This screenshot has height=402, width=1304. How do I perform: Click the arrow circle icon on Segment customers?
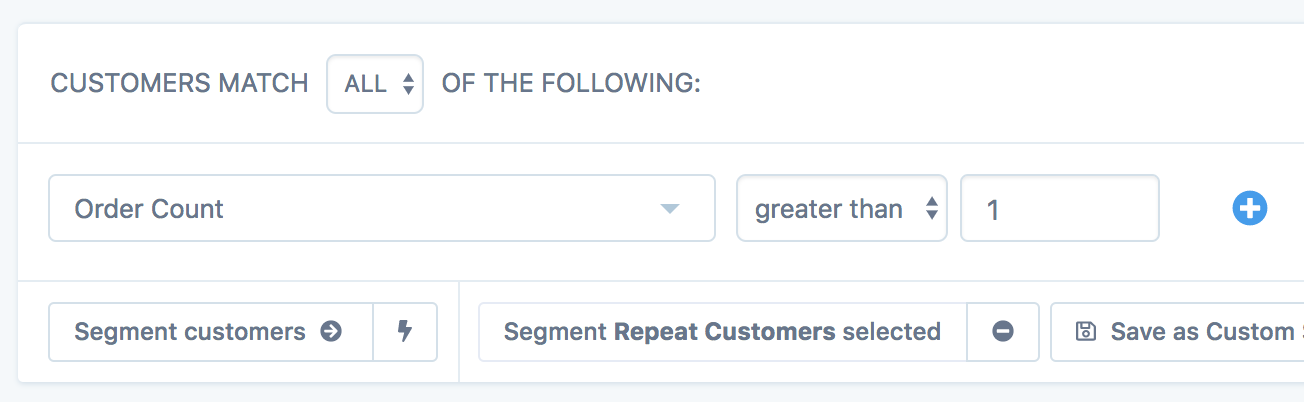pos(331,331)
